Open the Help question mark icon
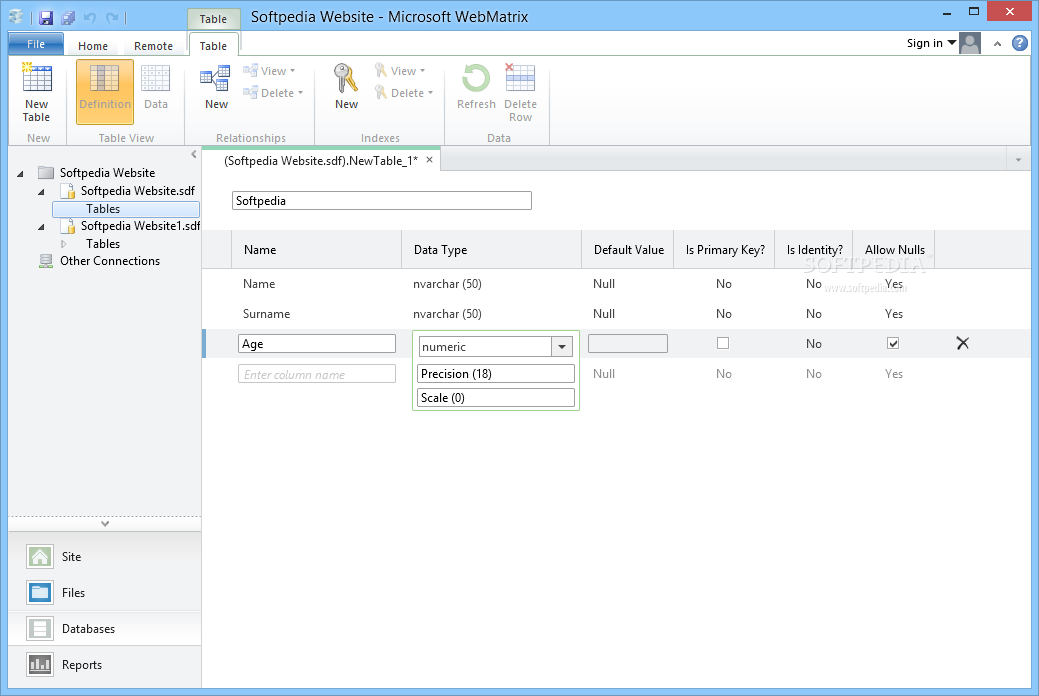Screen dimensions: 1039x696 point(1020,43)
